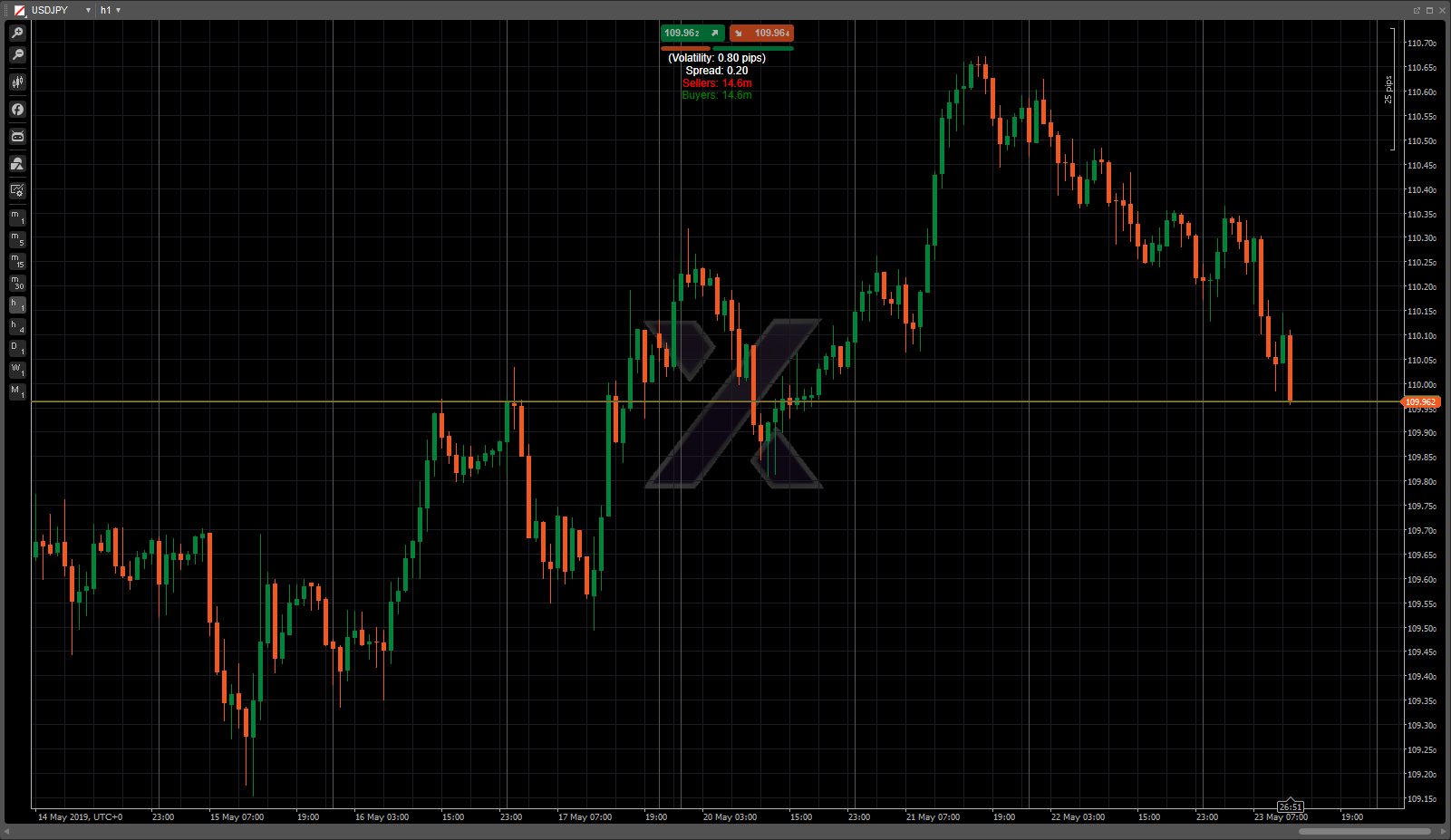Maximize the chart window
The image size is (1451, 840).
1429,10
